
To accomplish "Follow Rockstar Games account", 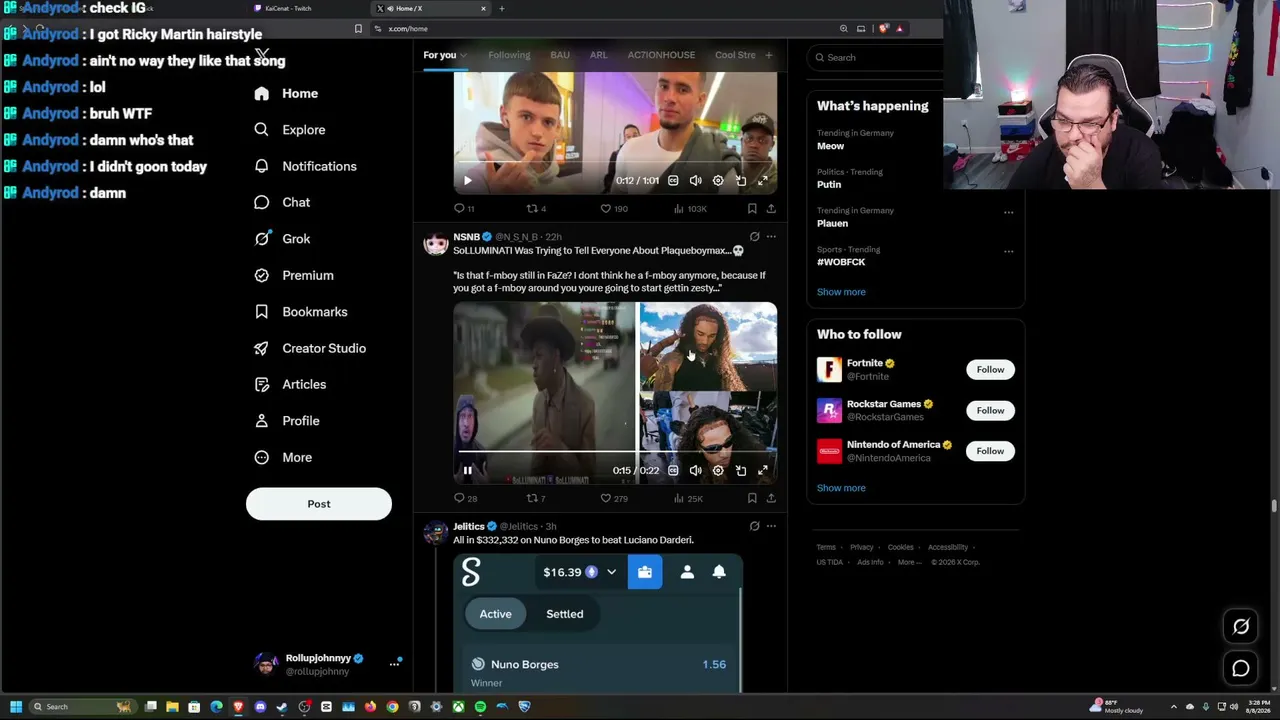I will [990, 410].
